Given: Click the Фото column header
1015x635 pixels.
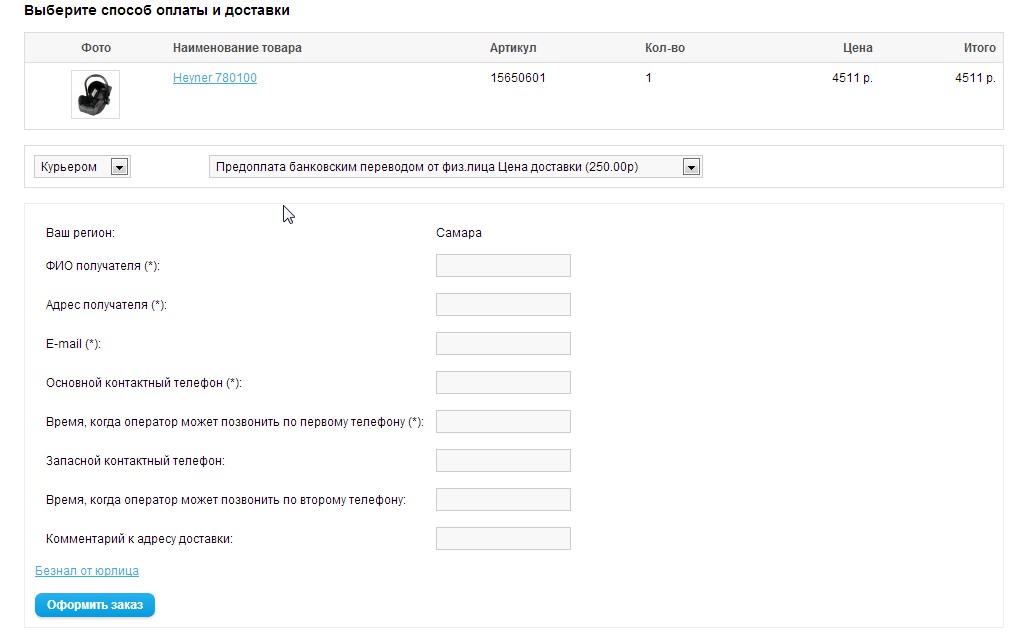Looking at the screenshot, I should click(x=96, y=48).
